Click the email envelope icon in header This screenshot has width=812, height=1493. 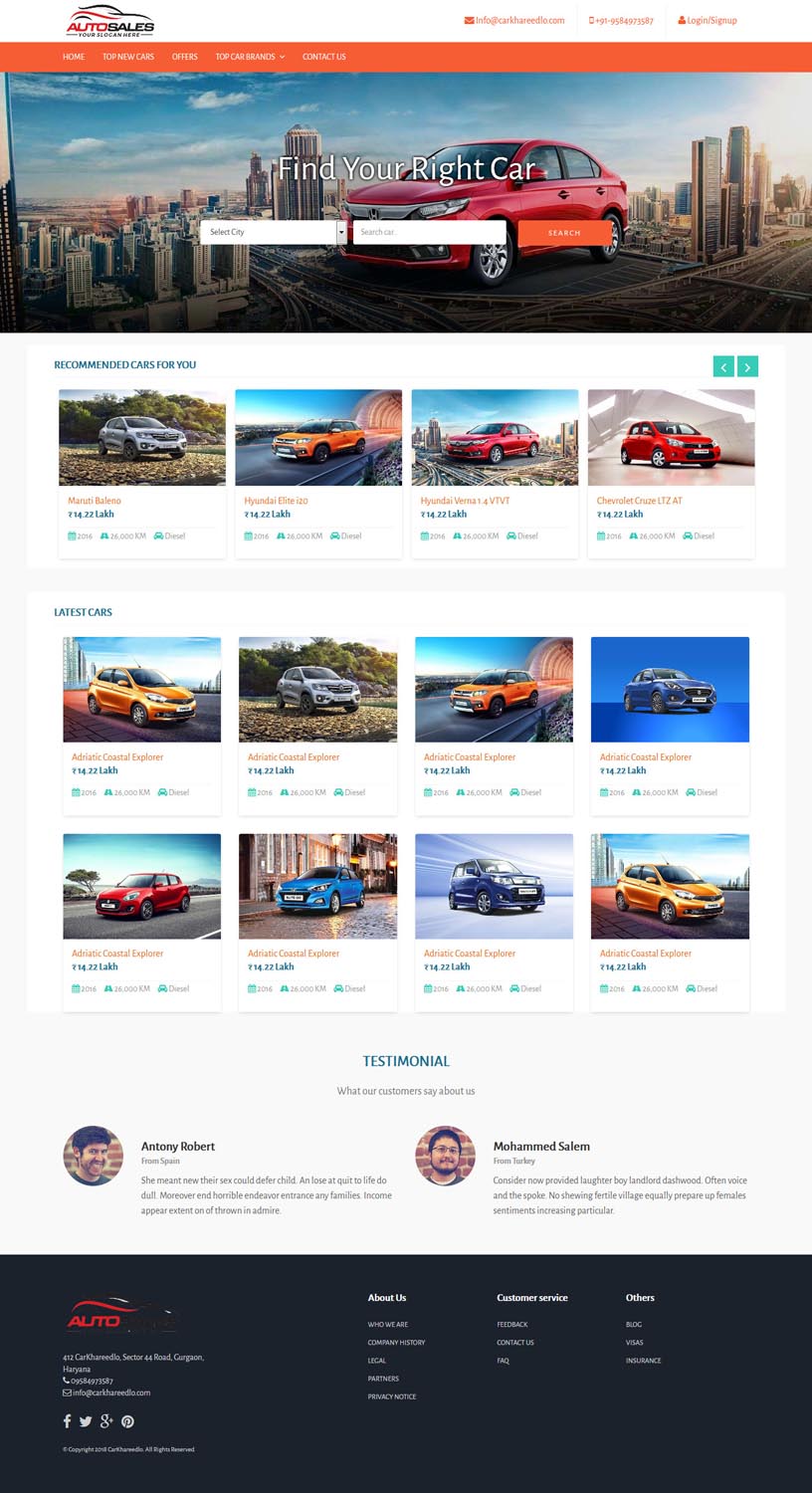tap(469, 20)
